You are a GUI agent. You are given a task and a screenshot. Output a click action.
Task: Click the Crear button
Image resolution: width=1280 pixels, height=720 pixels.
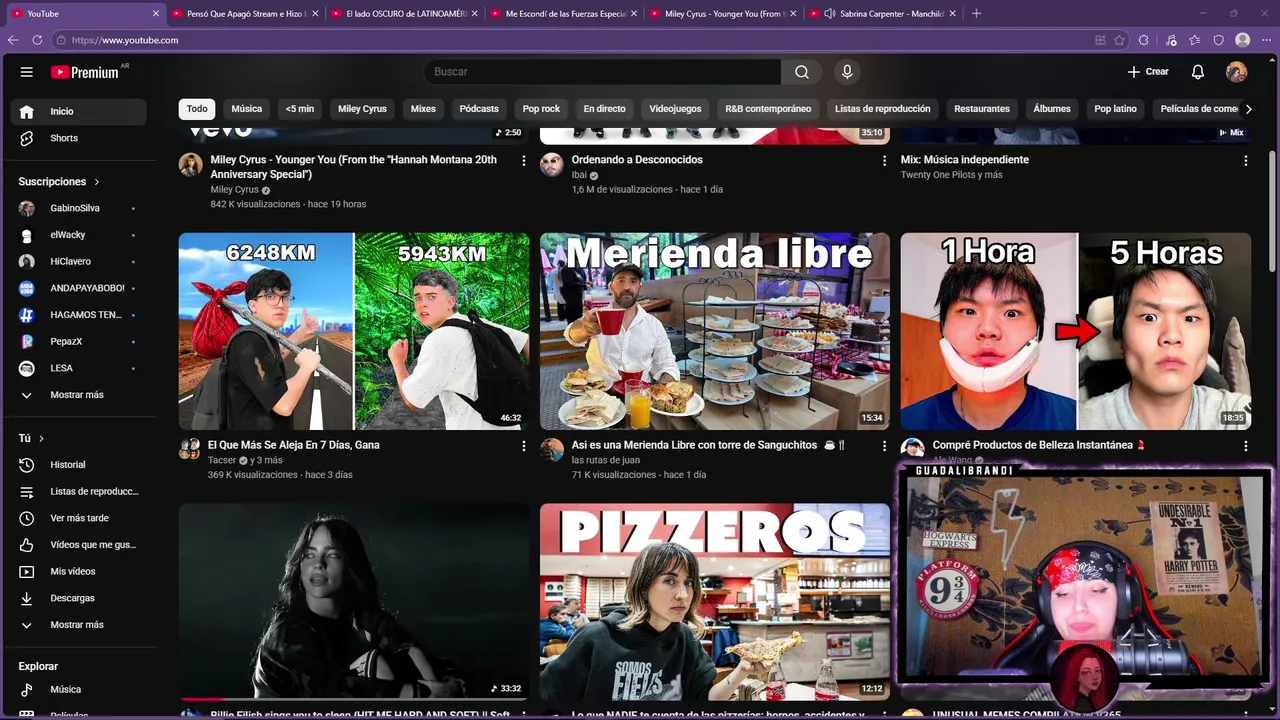[1148, 72]
